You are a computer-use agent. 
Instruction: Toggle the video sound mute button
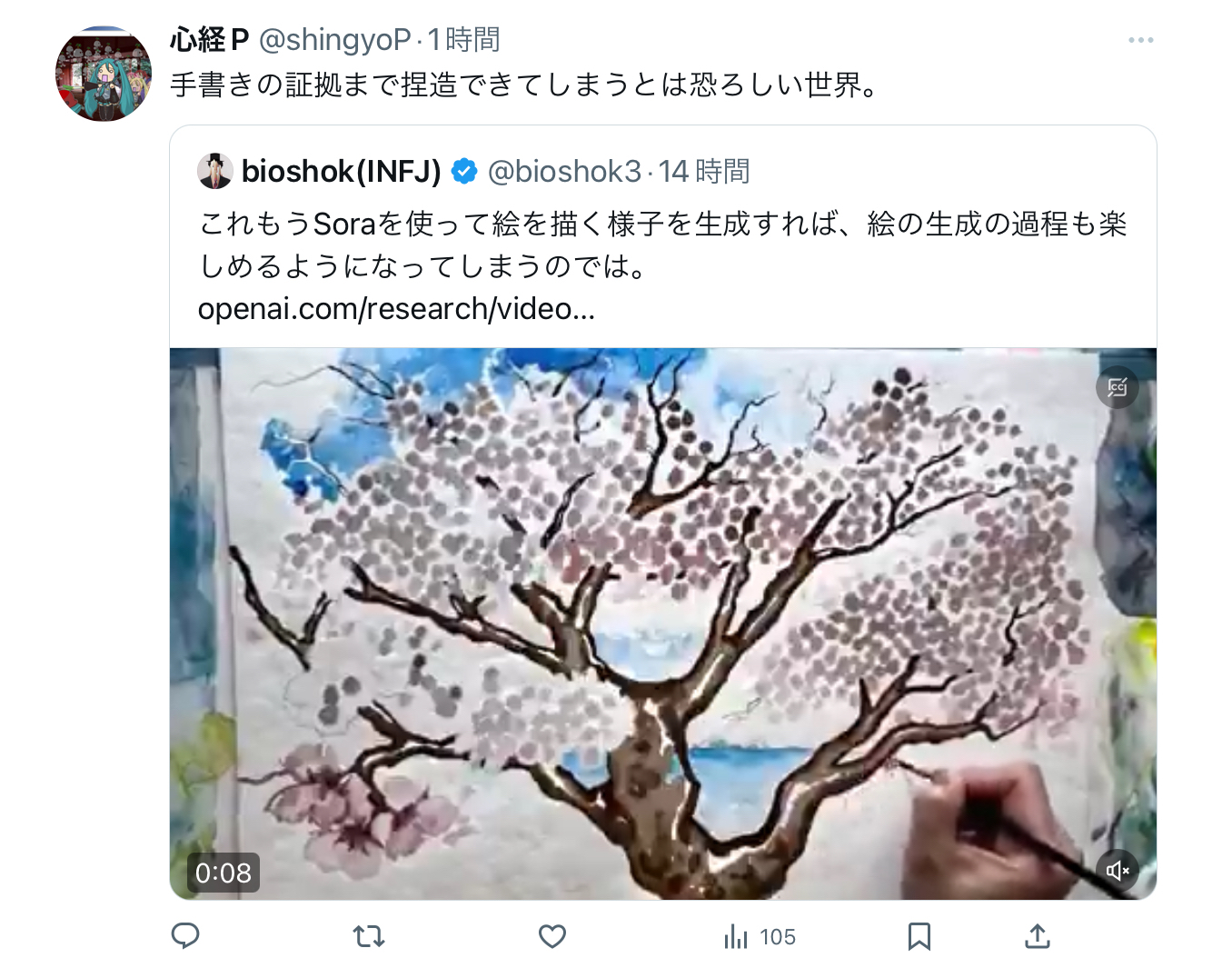click(1118, 871)
